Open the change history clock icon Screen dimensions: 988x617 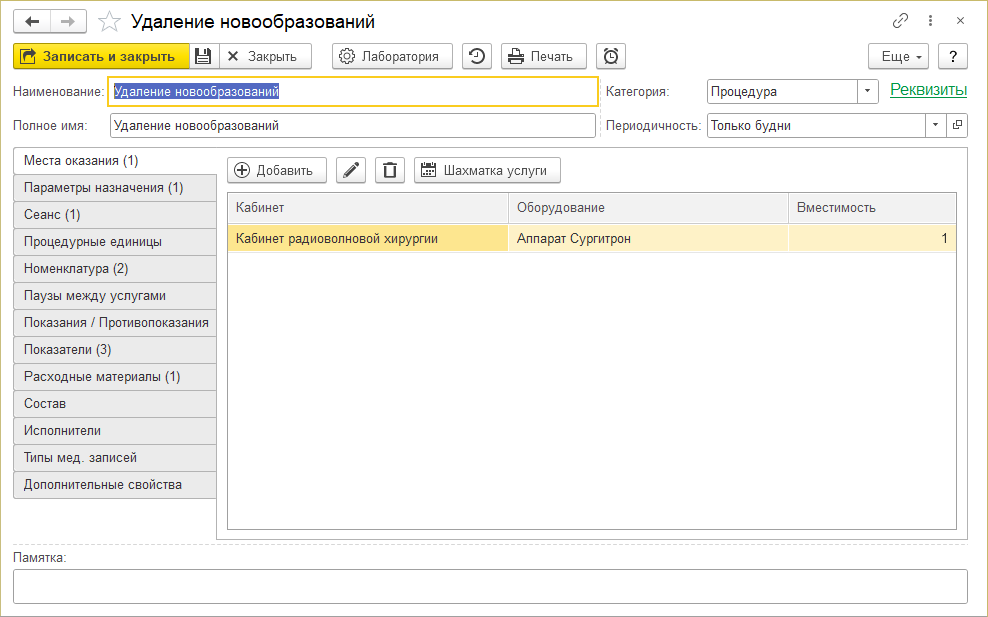pyautogui.click(x=477, y=56)
